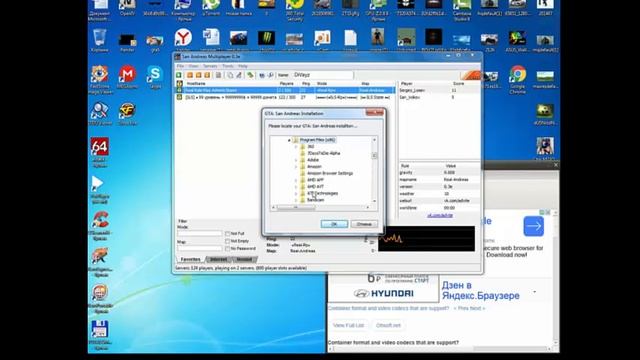Expand the AMD APP folder
640x360 pixels.
pos(296,180)
